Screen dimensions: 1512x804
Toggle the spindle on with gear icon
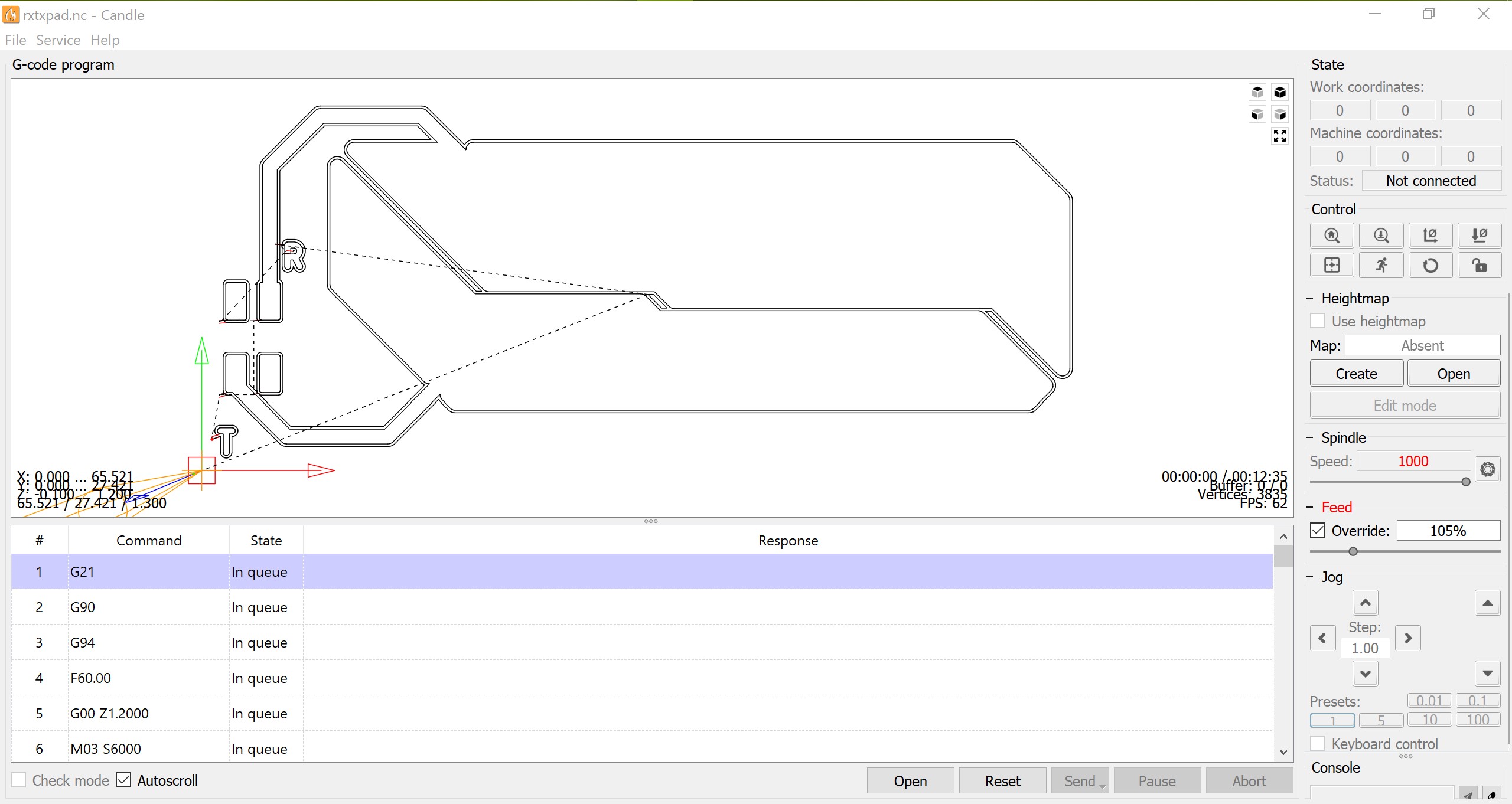click(x=1487, y=469)
